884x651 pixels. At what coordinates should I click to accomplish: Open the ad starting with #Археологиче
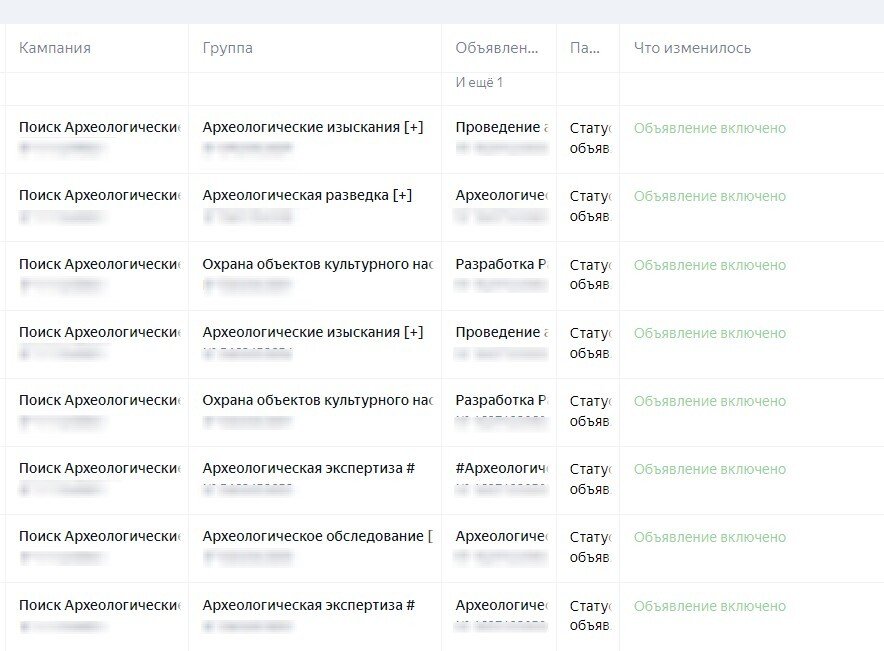pyautogui.click(x=502, y=468)
